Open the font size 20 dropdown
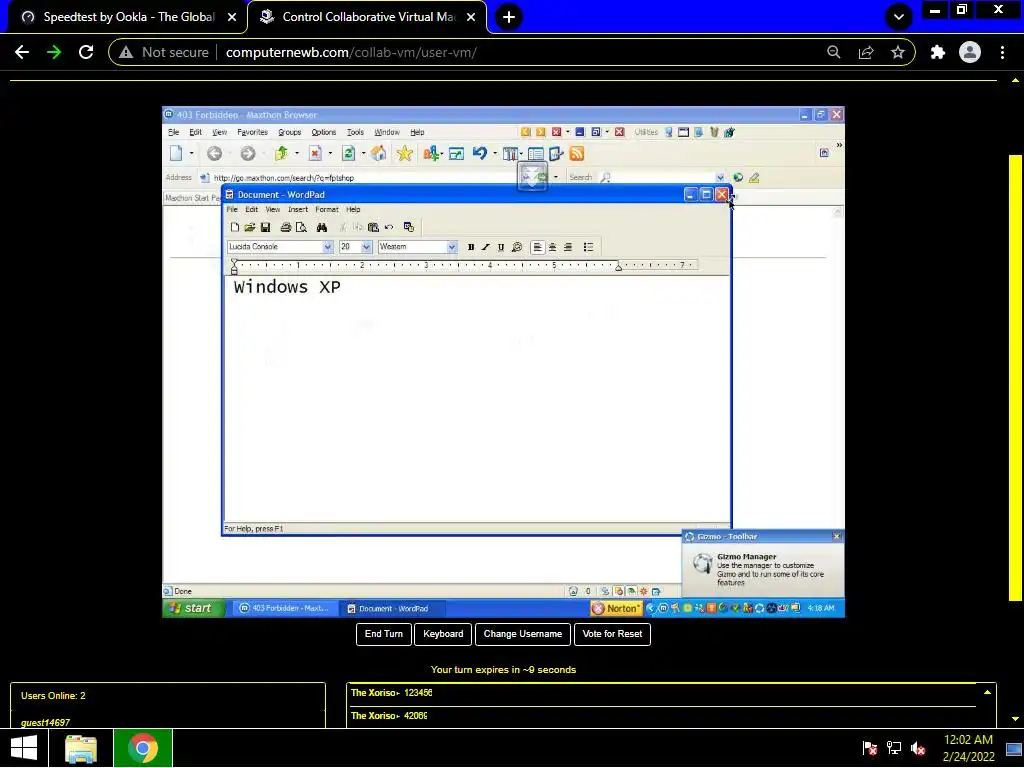The image size is (1024, 768). [366, 247]
